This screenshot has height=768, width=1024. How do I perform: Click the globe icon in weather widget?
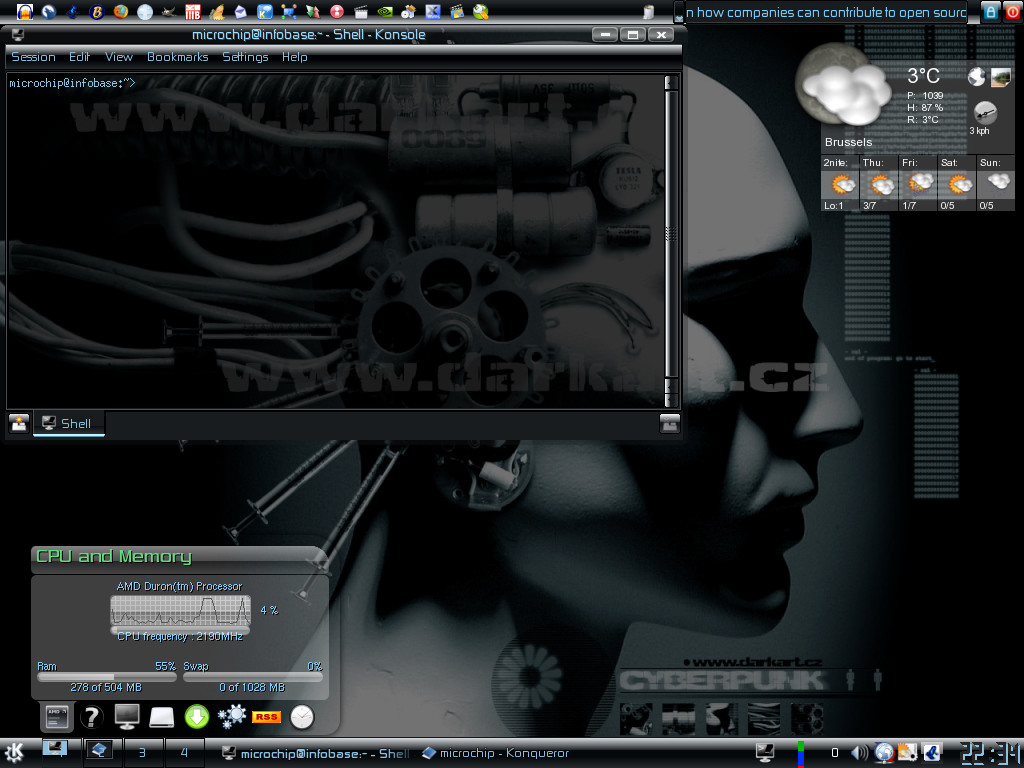976,77
